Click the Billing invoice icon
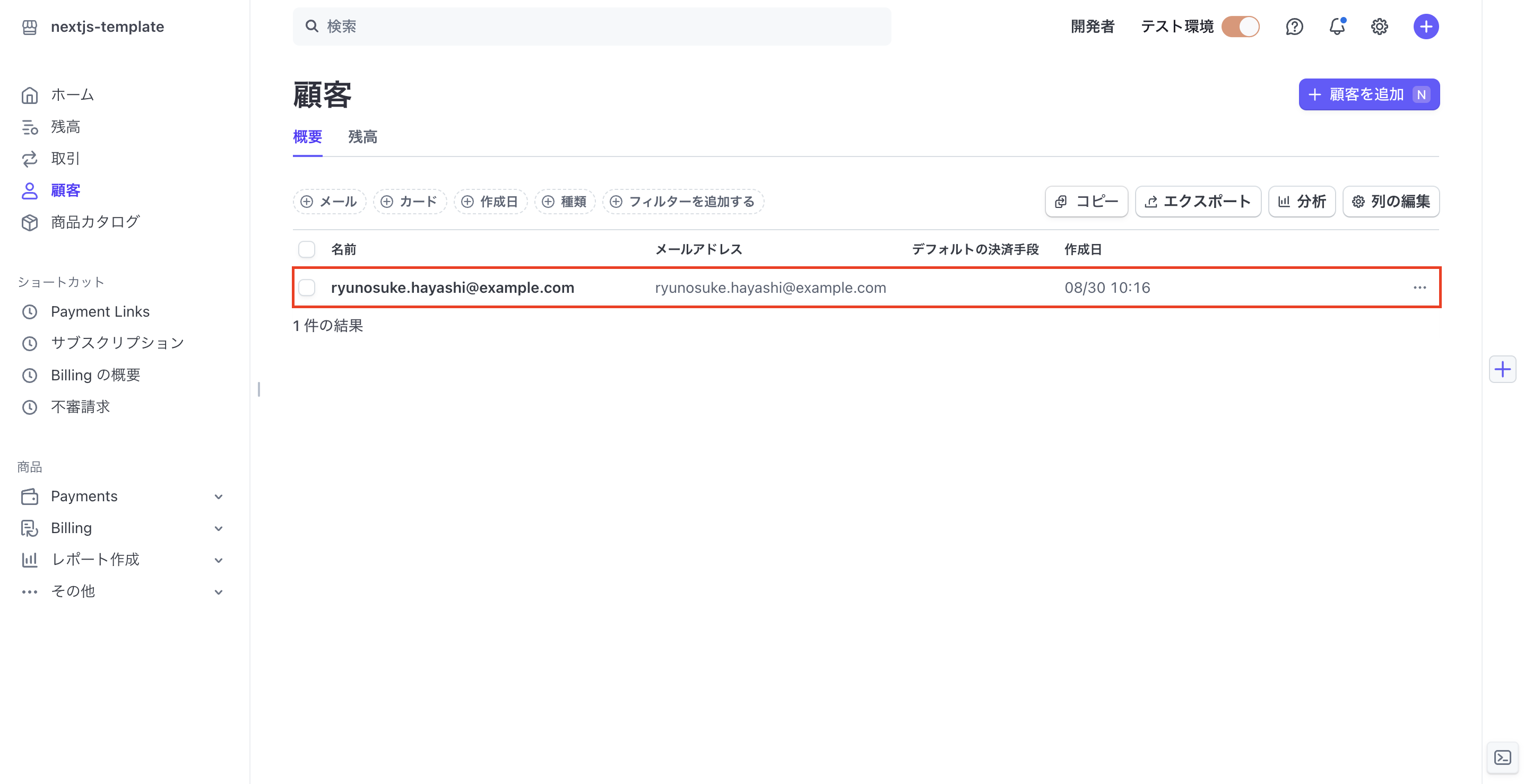Image resolution: width=1524 pixels, height=784 pixels. pos(30,528)
